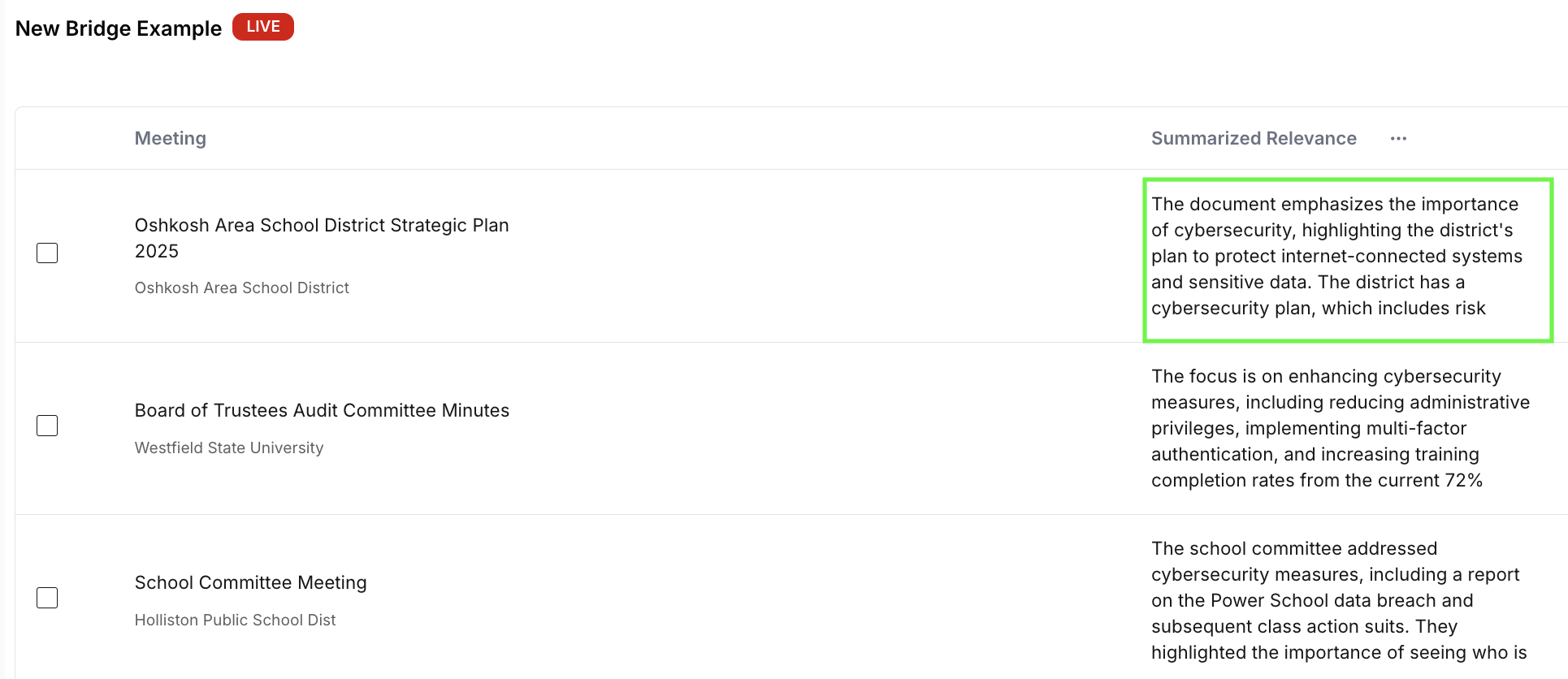Click the Westfield State University label
Viewport: 1568px width, 679px height.
point(228,448)
